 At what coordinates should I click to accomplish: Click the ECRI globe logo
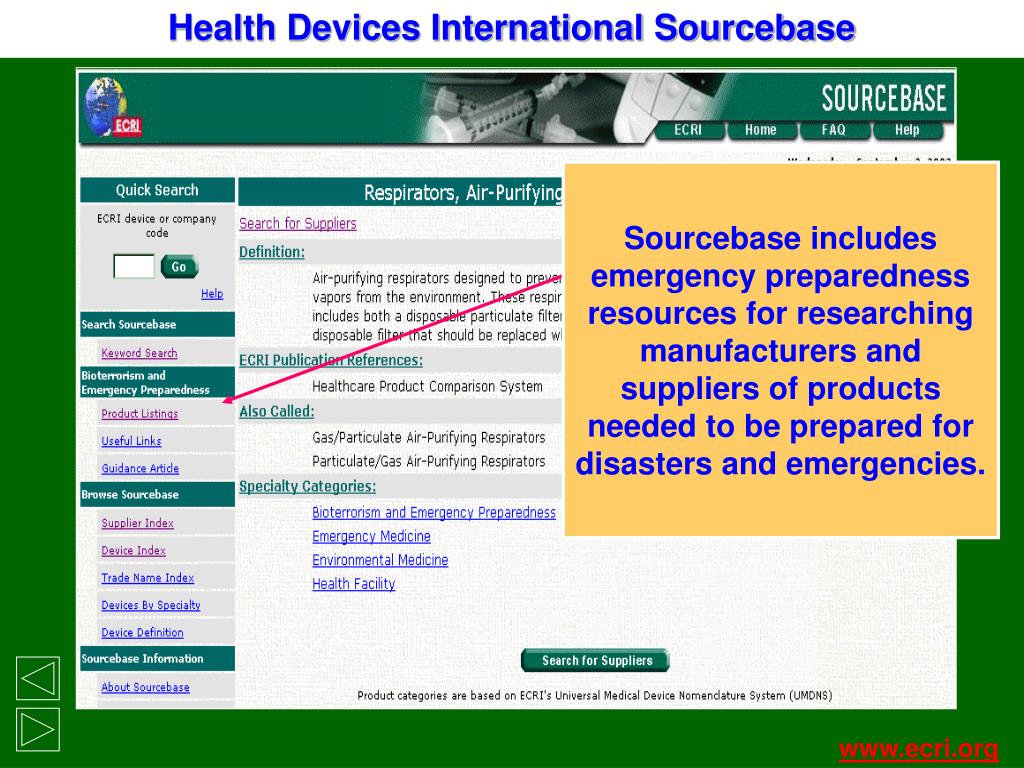pos(112,107)
